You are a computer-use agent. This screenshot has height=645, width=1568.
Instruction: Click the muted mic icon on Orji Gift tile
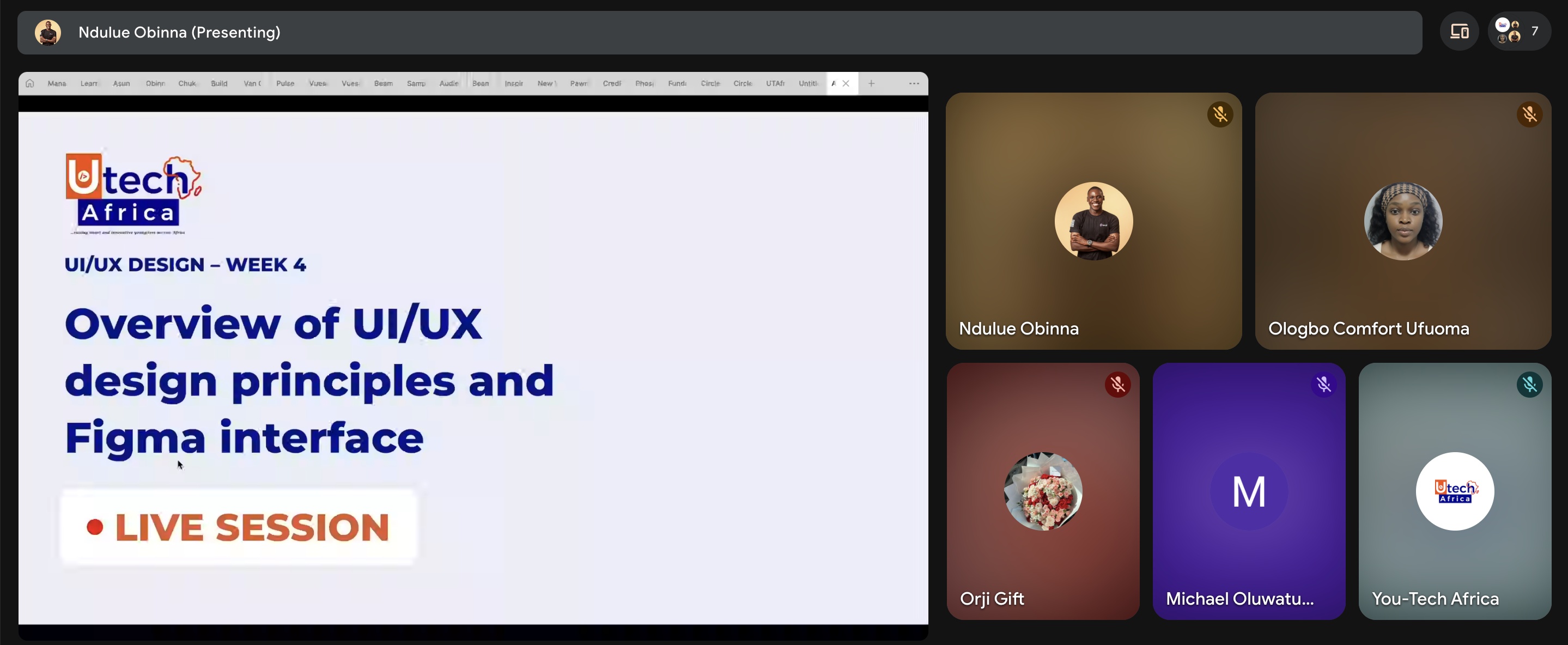click(1118, 385)
